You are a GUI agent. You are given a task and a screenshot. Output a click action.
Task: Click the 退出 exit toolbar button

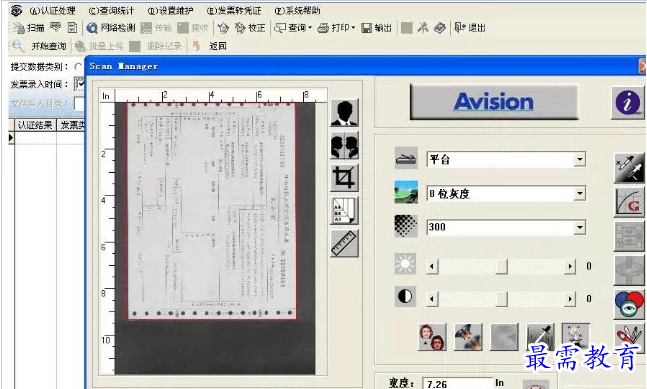coord(470,28)
